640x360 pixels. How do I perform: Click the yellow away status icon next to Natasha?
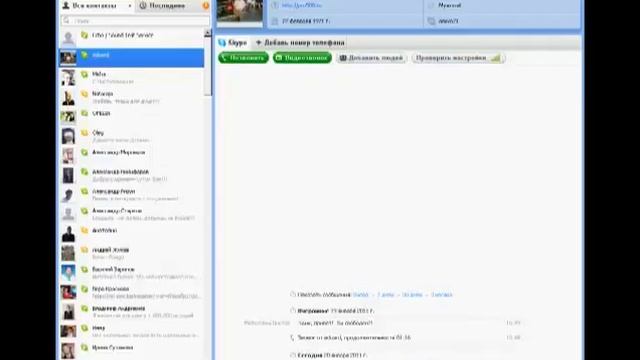pos(84,94)
